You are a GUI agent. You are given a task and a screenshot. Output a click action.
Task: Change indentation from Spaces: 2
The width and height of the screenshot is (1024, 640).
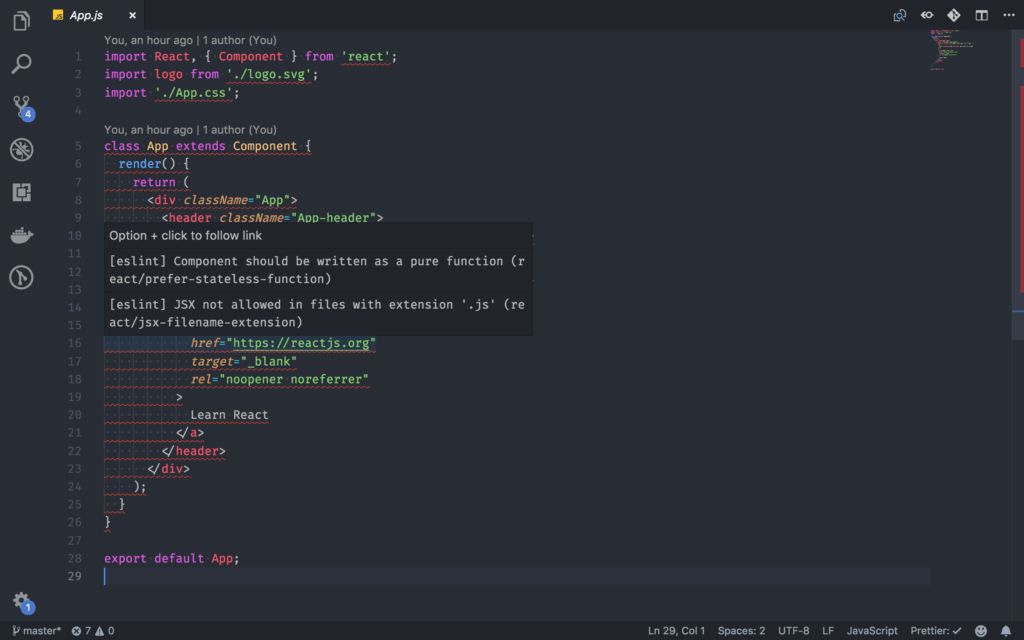[741, 631]
